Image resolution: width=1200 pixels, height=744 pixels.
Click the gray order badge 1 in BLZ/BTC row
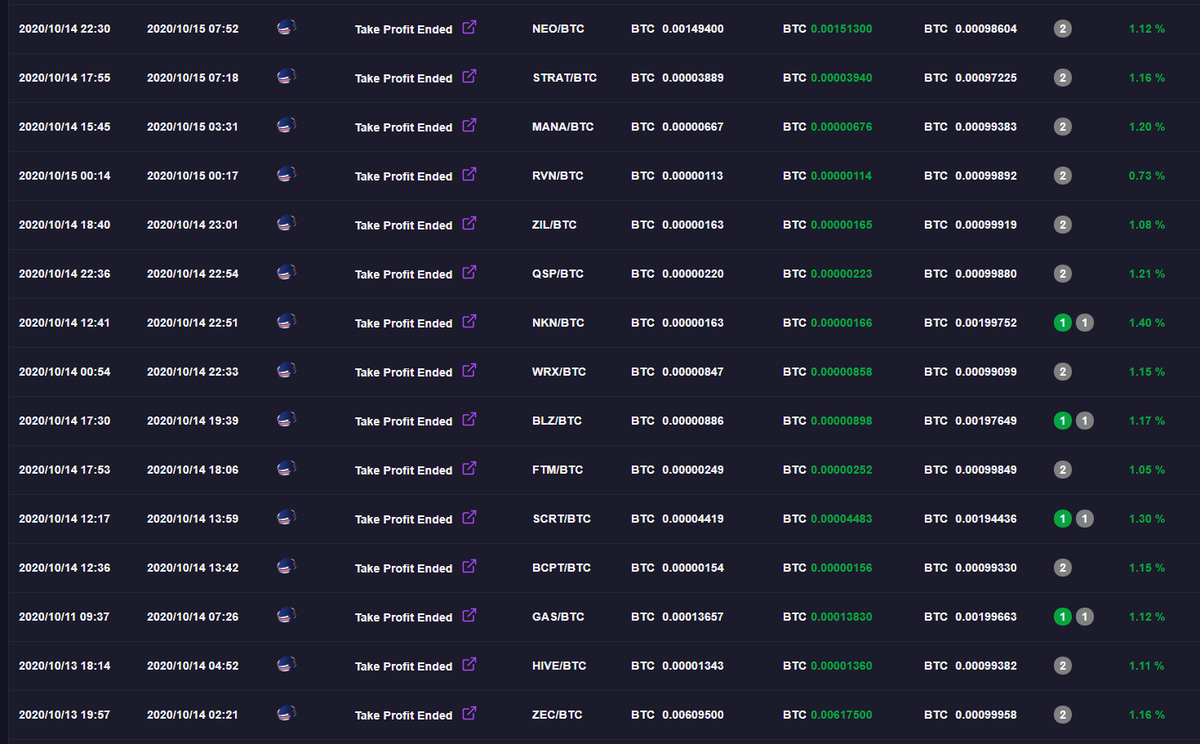(x=1085, y=421)
